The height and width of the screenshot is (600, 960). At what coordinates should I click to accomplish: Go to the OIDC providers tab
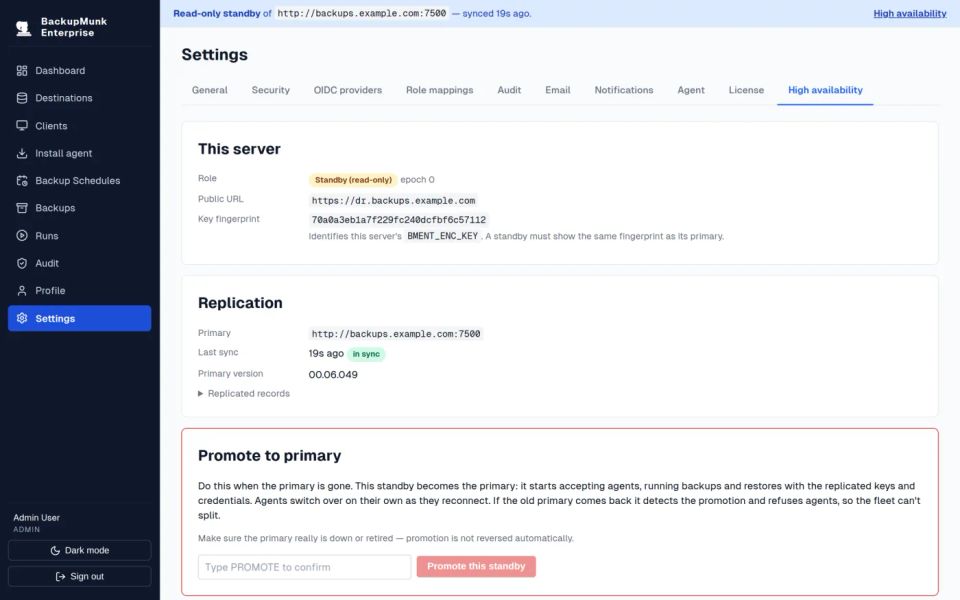click(348, 90)
